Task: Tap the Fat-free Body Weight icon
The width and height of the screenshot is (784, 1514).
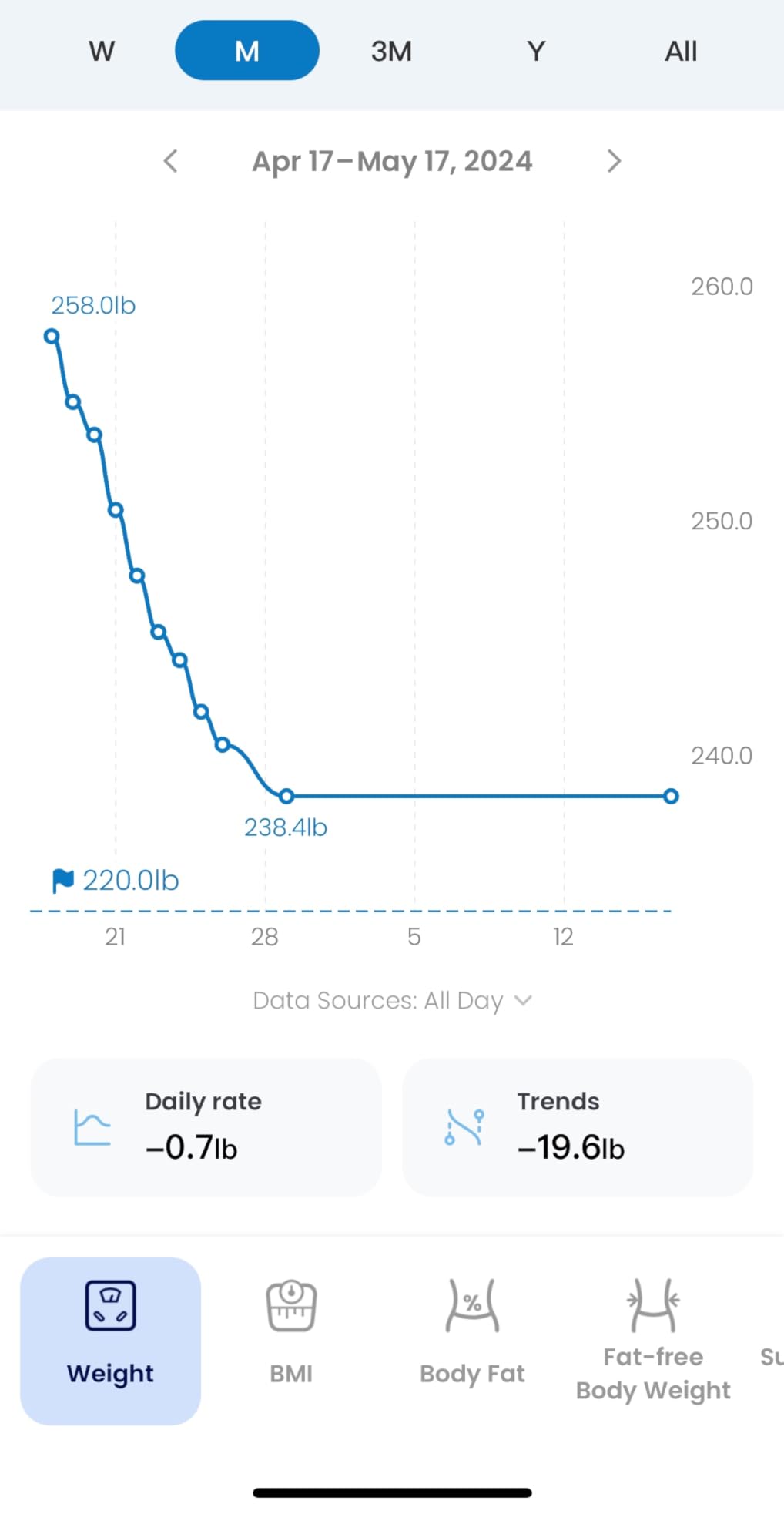Action: (x=653, y=1305)
